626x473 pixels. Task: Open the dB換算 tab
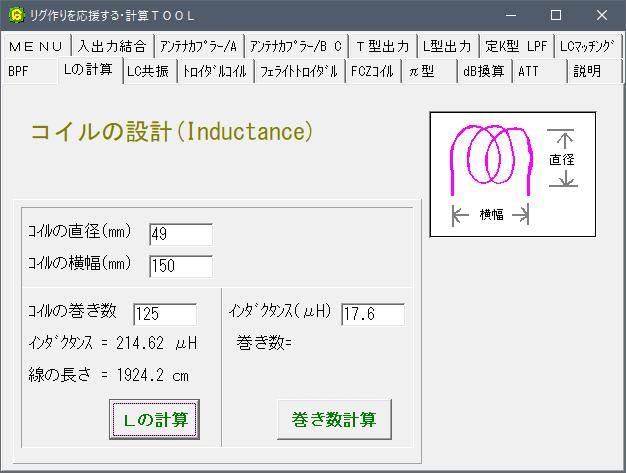pos(484,71)
